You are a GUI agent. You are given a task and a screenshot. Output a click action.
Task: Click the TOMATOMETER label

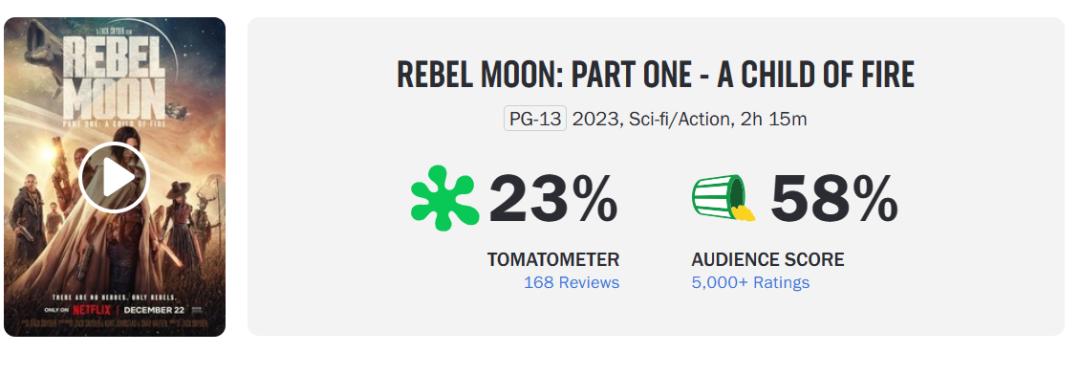553,260
